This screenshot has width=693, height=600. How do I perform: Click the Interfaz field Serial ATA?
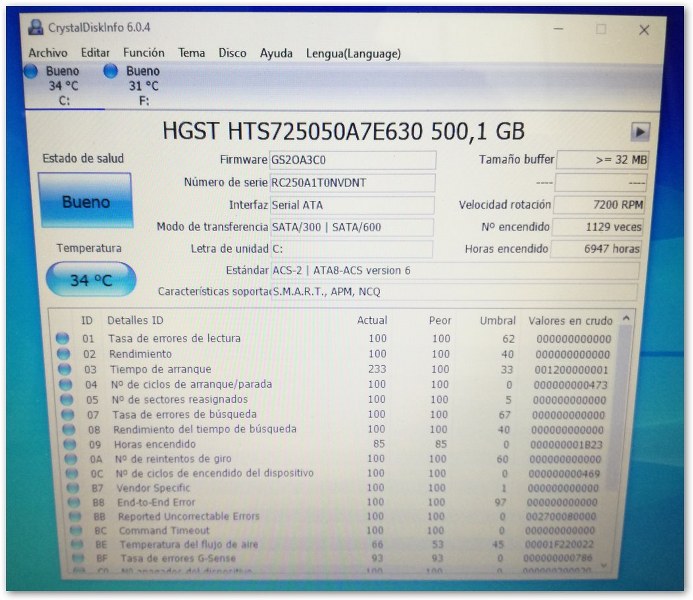(351, 205)
